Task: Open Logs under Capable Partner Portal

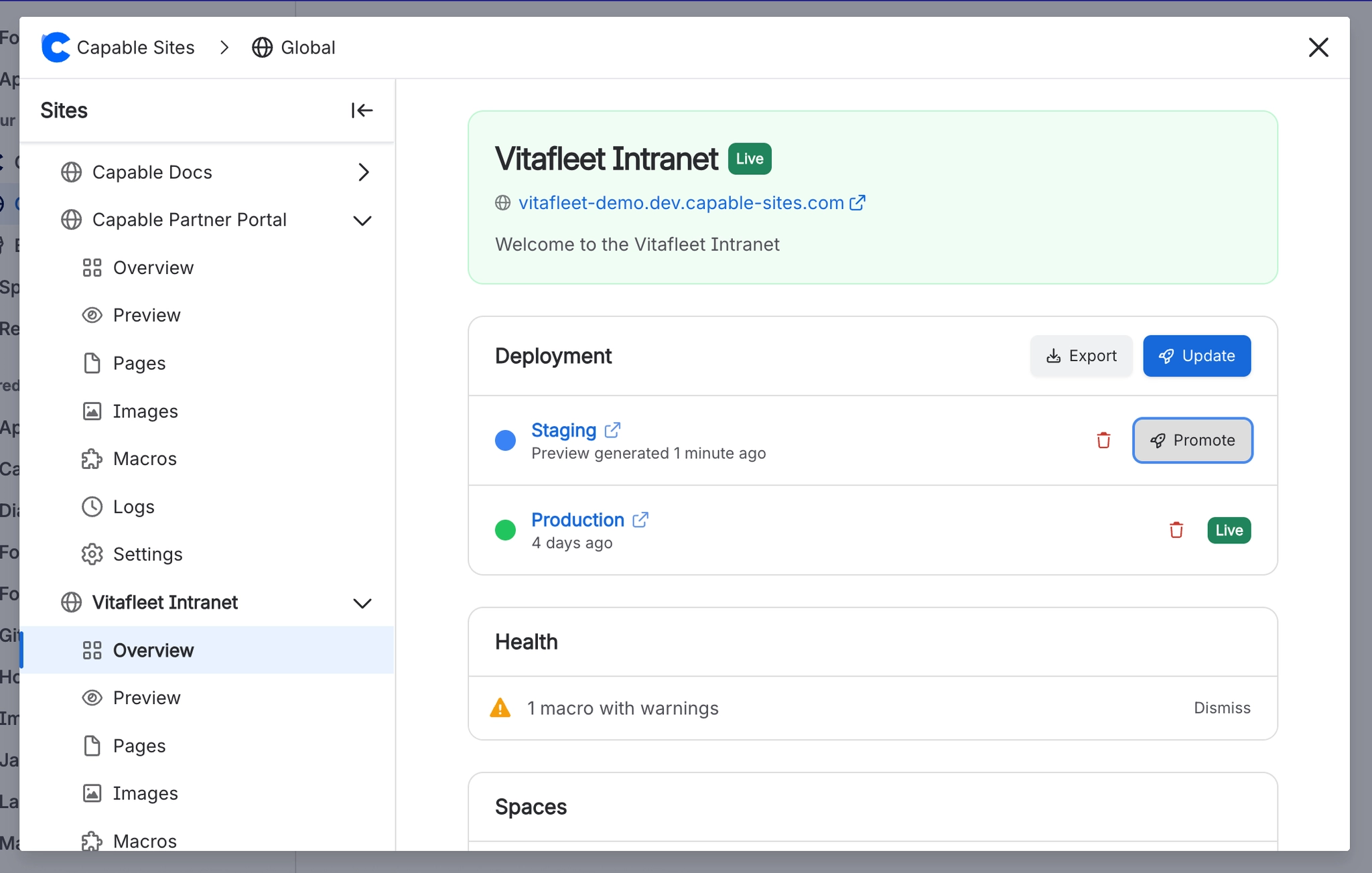Action: [207, 507]
